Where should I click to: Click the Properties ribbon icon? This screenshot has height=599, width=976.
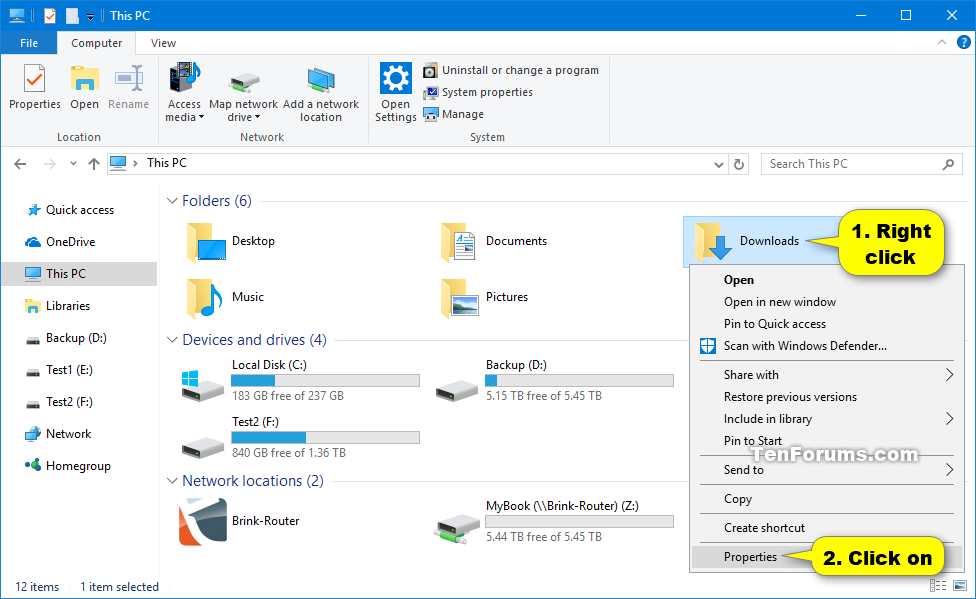point(35,80)
